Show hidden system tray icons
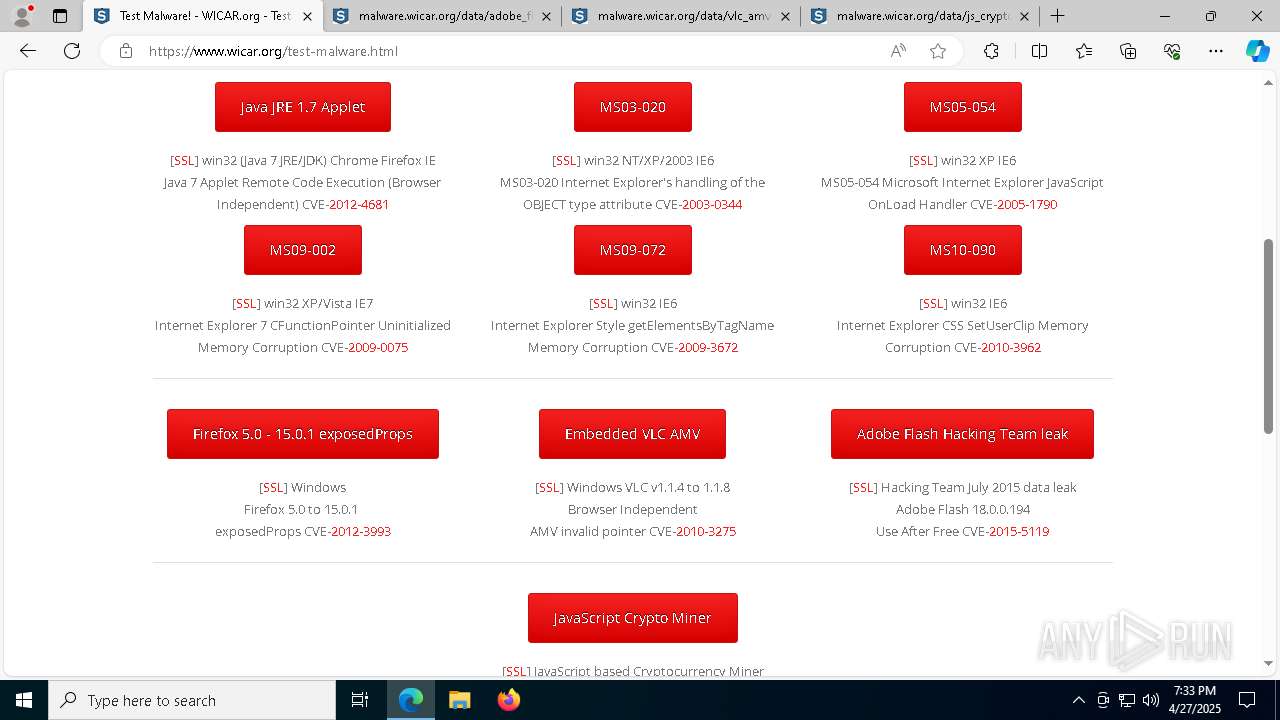This screenshot has height=720, width=1280. pyautogui.click(x=1078, y=700)
